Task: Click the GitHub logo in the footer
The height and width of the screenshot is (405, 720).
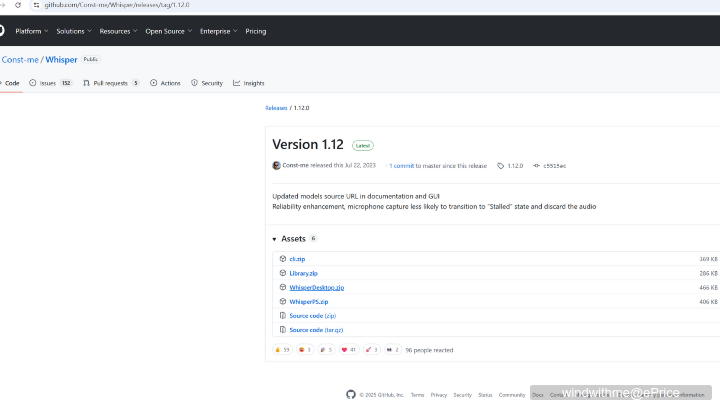Action: pos(350,395)
